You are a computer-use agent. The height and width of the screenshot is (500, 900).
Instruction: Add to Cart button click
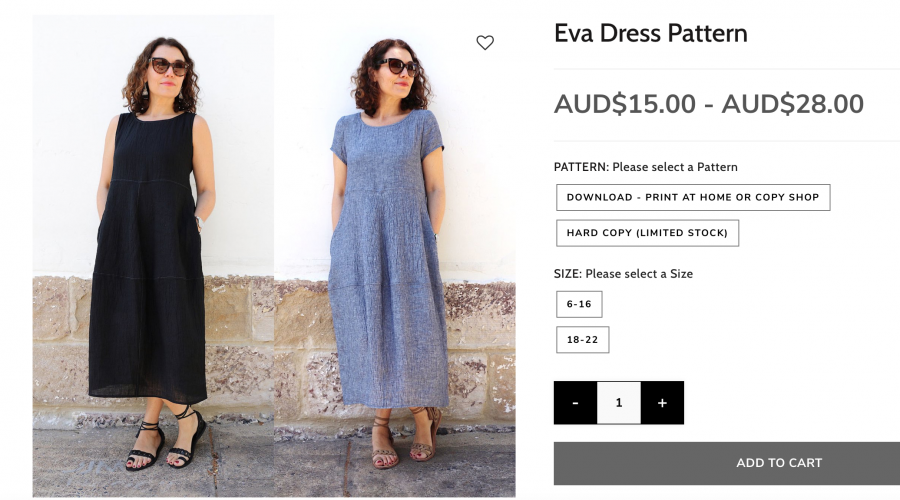727,463
